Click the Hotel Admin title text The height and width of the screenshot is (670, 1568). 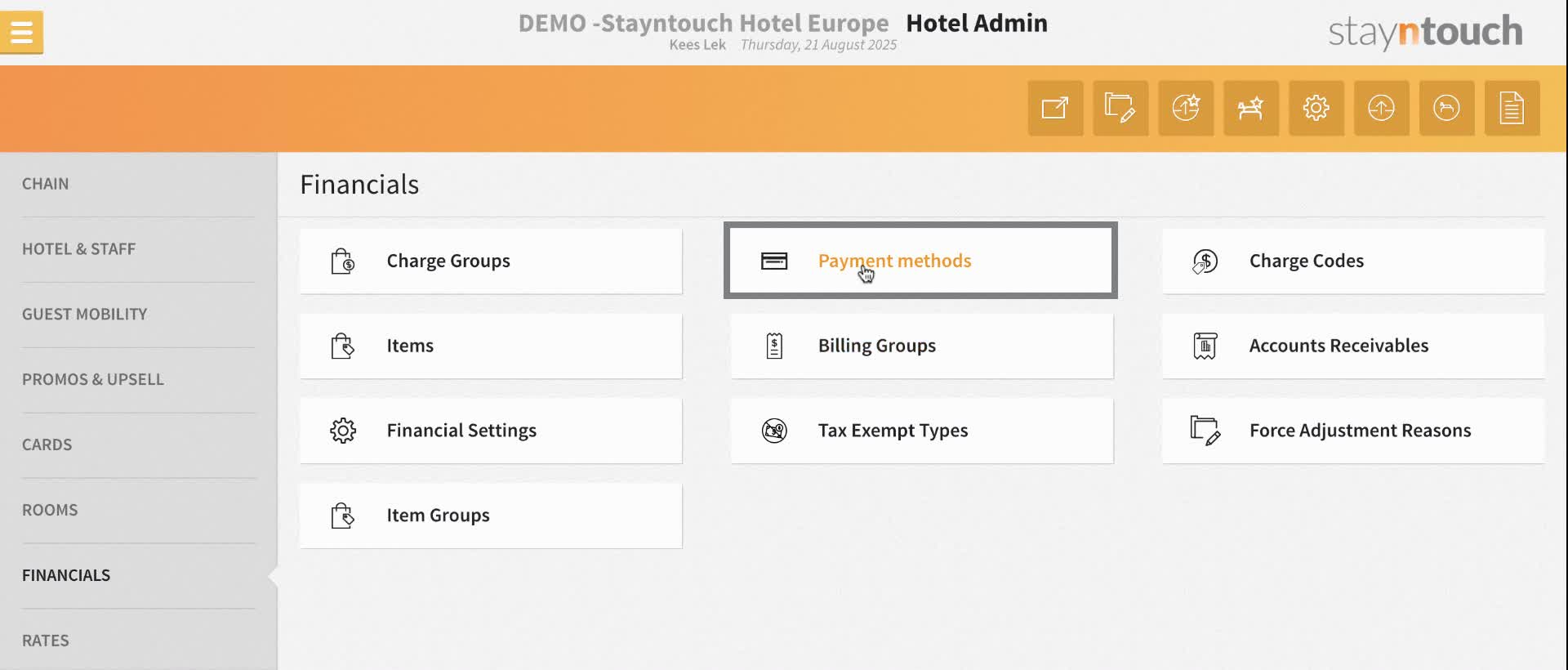point(977,23)
